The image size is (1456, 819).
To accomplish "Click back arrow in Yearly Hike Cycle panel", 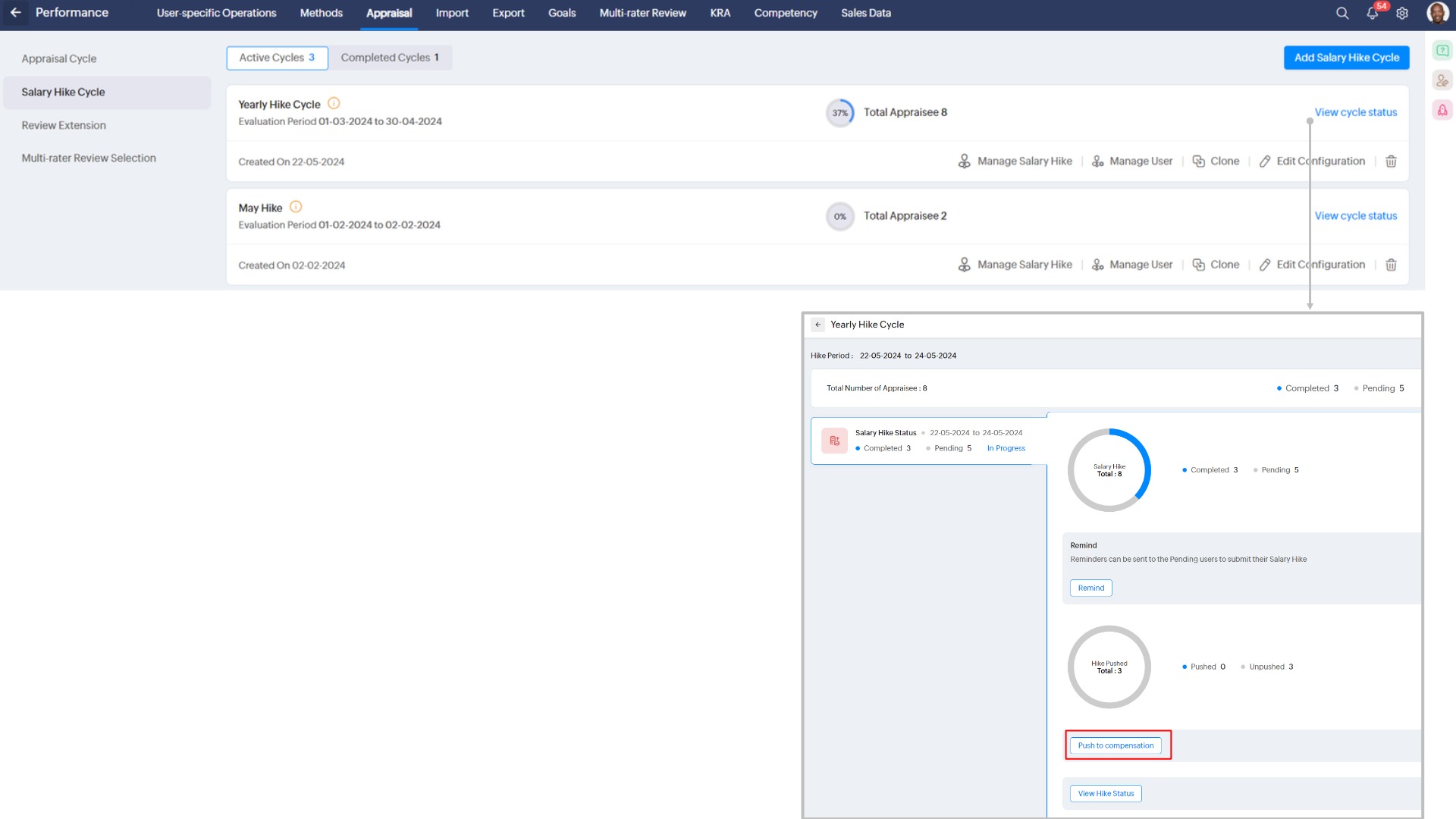I will coord(817,325).
